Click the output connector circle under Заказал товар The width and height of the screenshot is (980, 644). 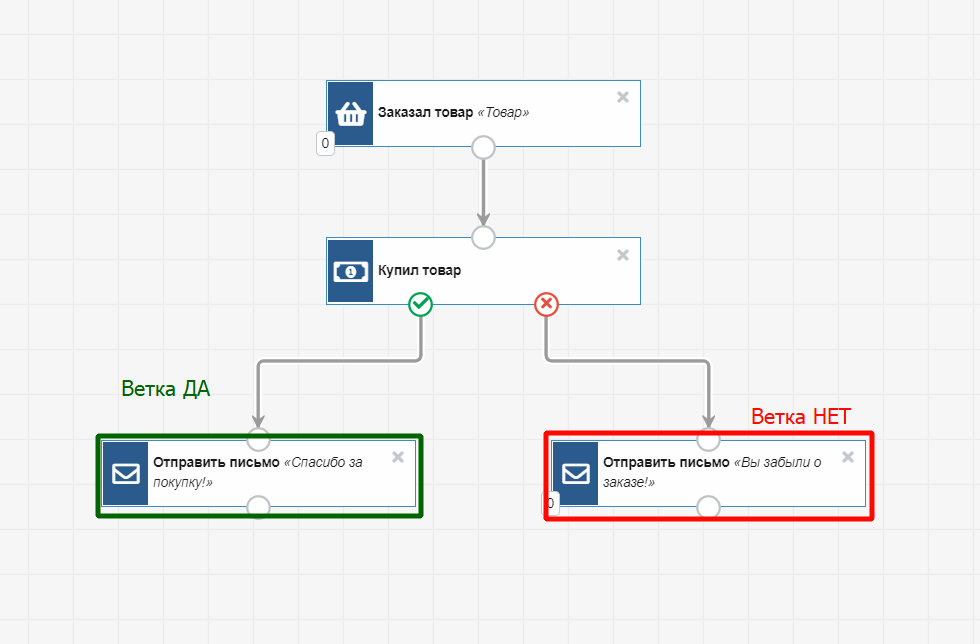(x=483, y=148)
